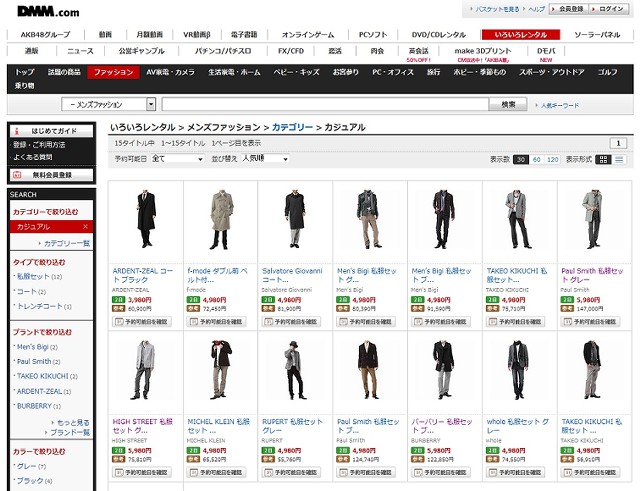
Task: Focus the search text input field
Action: [325, 104]
